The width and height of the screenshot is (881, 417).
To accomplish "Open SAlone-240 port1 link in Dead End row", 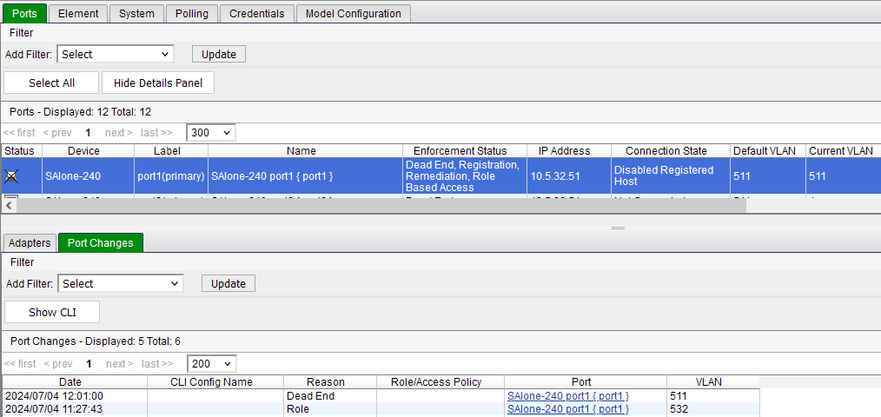I will (568, 396).
